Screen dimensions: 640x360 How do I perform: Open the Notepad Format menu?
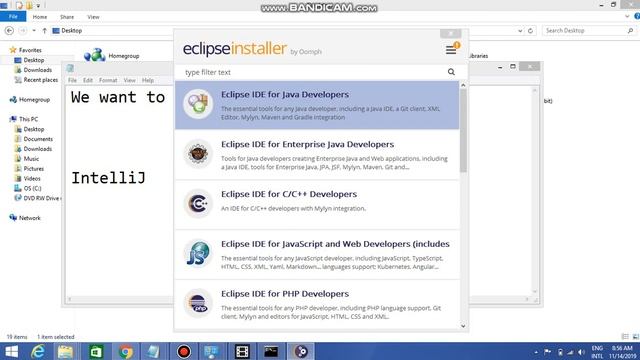pyautogui.click(x=108, y=80)
